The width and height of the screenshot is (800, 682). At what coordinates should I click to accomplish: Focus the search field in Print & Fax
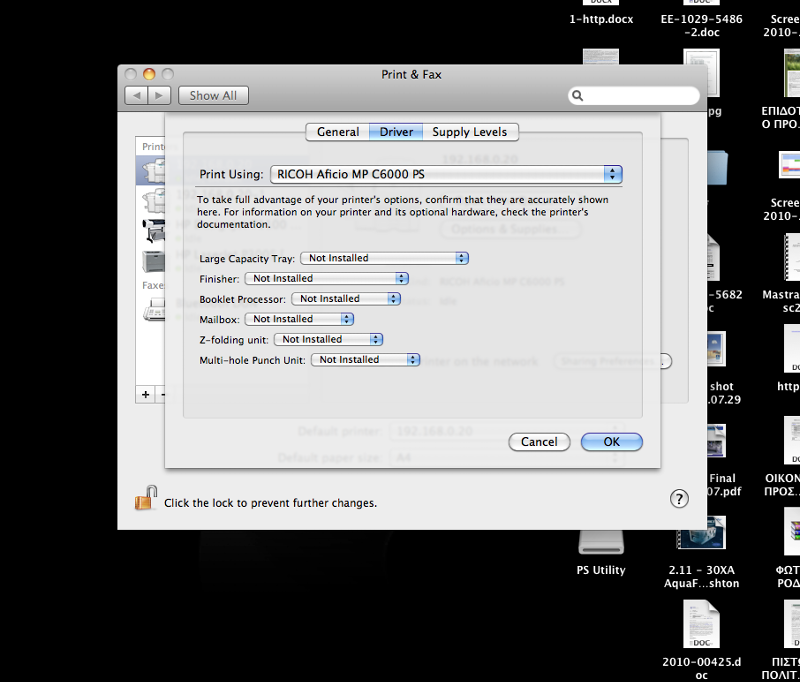tap(634, 95)
